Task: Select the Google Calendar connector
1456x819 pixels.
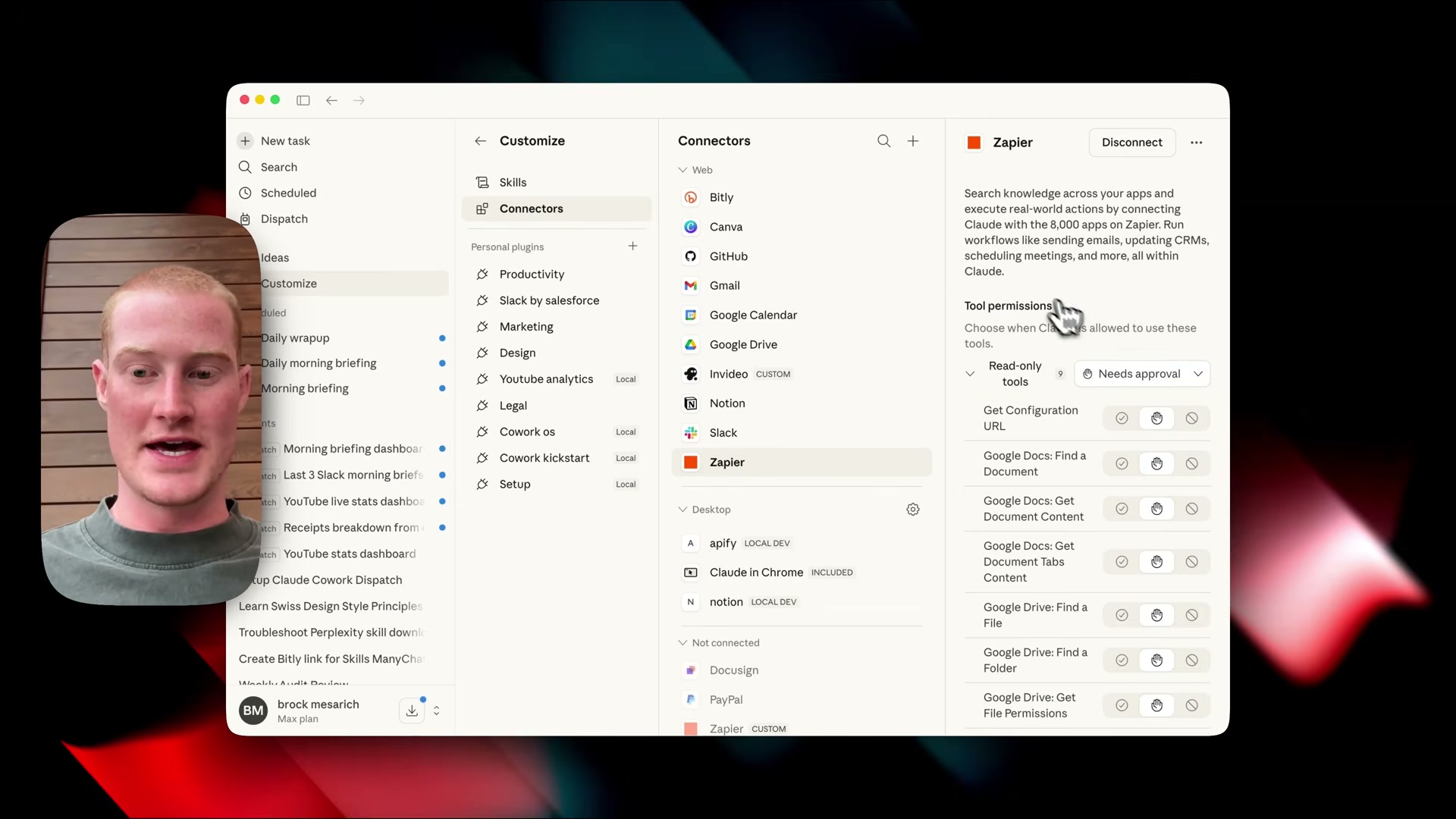Action: tap(752, 315)
